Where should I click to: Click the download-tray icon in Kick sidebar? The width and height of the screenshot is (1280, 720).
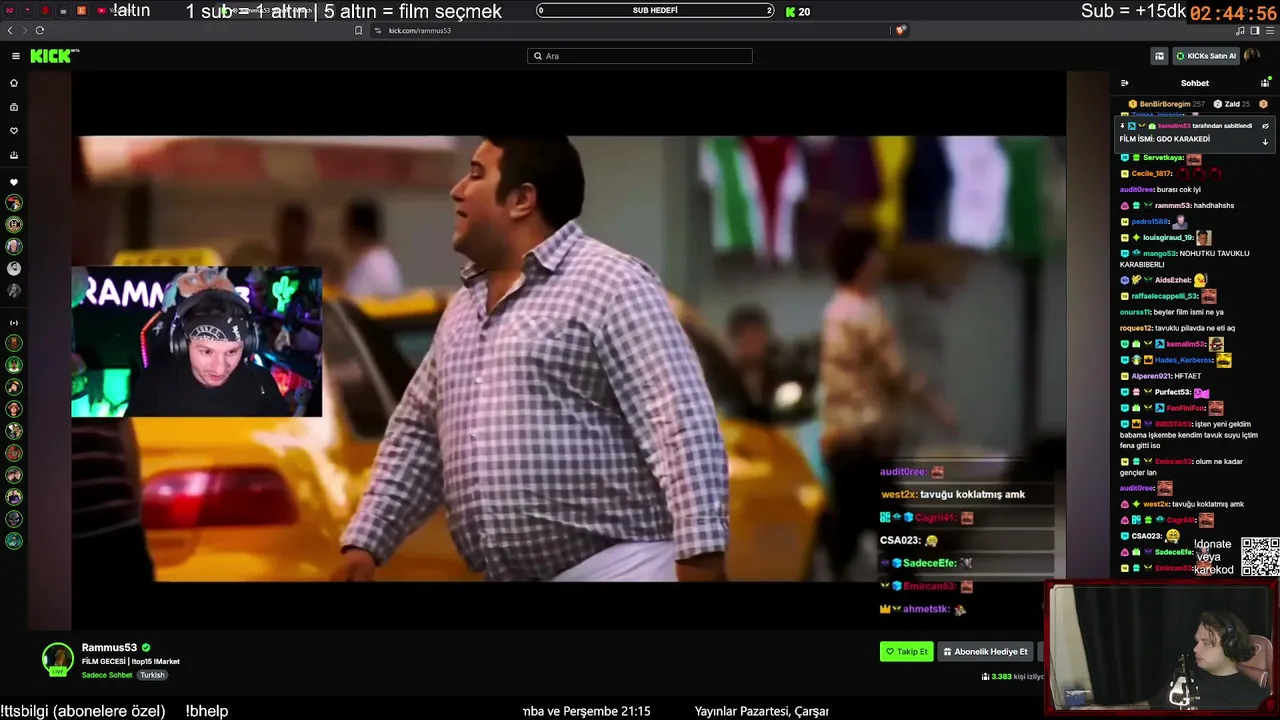click(x=14, y=155)
